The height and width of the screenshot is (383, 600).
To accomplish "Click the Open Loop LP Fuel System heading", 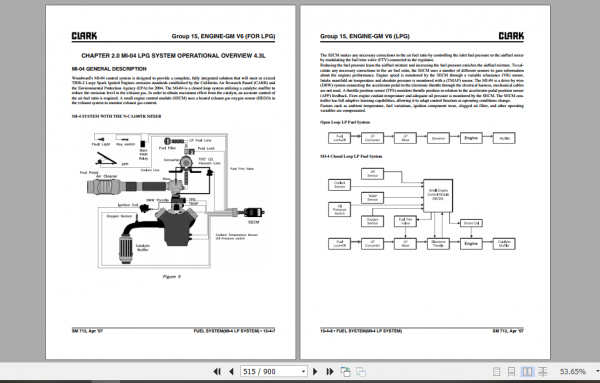I will pyautogui.click(x=345, y=122).
